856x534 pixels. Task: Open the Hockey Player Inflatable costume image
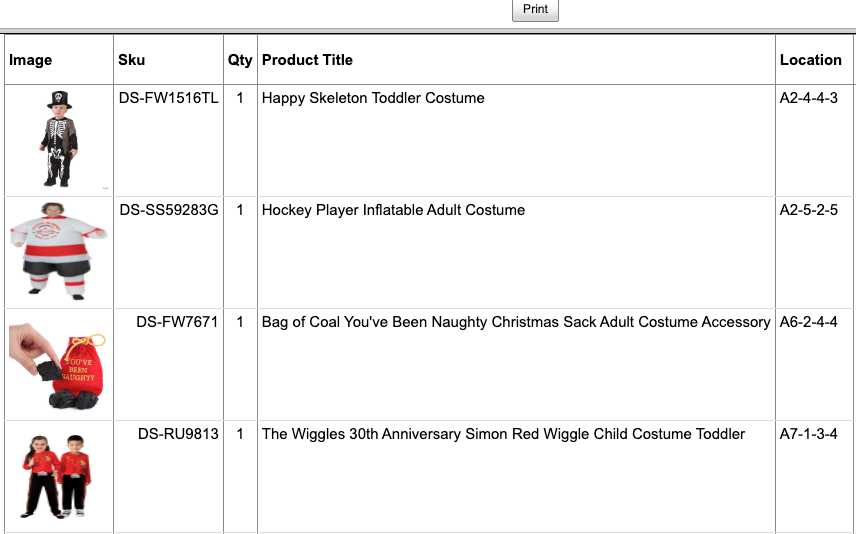(x=59, y=251)
